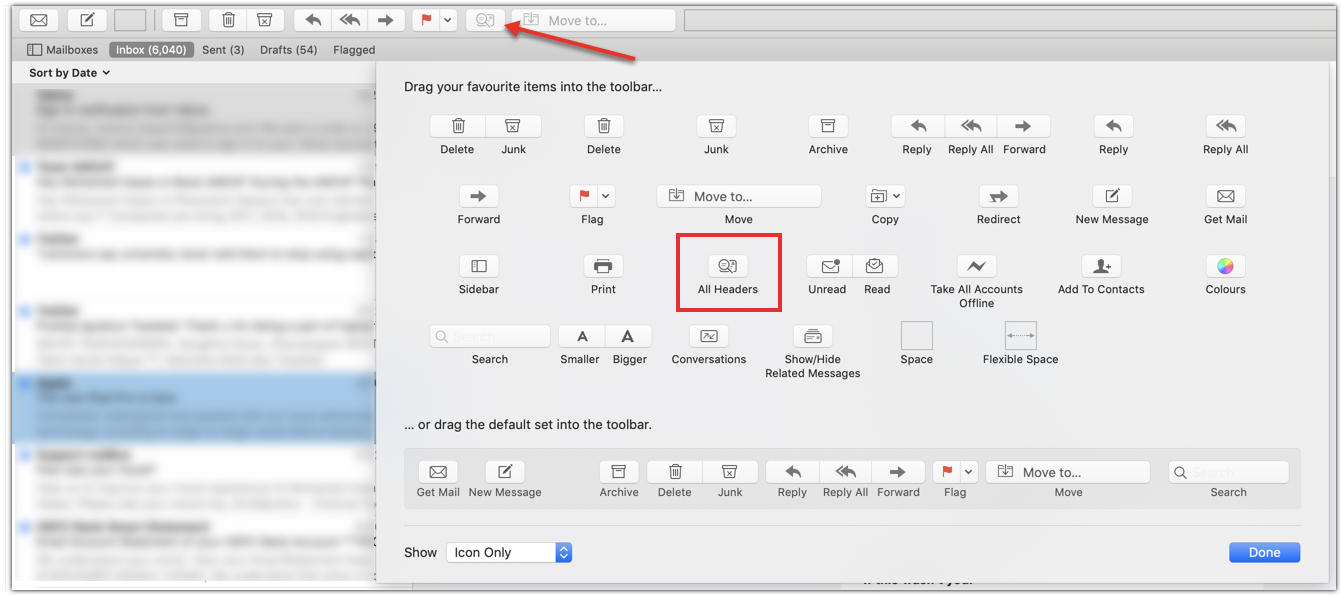Click the Search field in the customization palette
This screenshot has width=1342, height=596.
pos(490,336)
